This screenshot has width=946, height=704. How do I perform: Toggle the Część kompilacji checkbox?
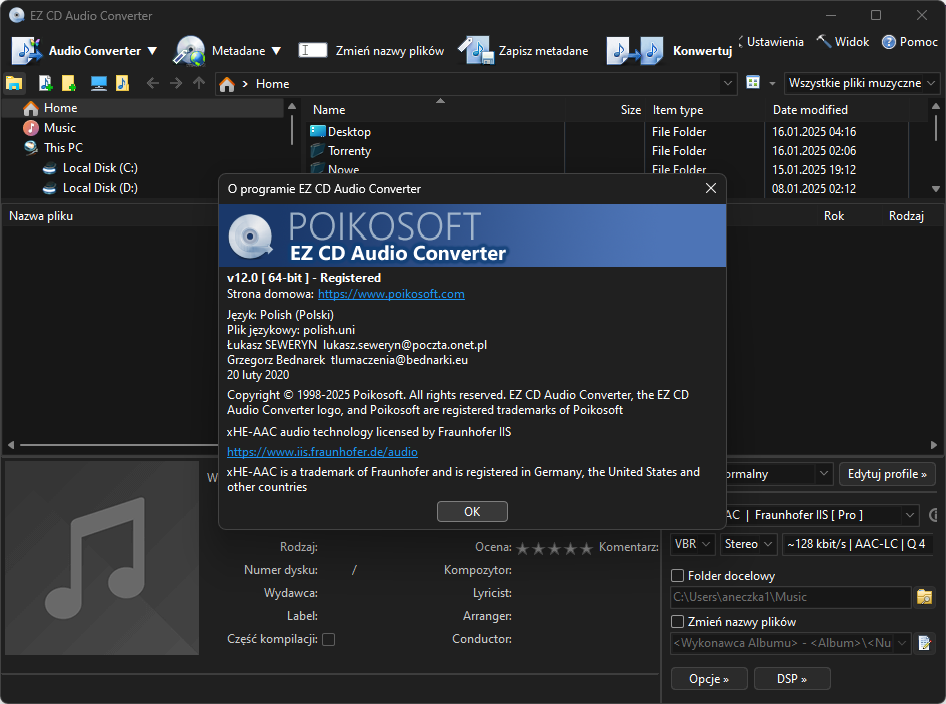click(329, 639)
